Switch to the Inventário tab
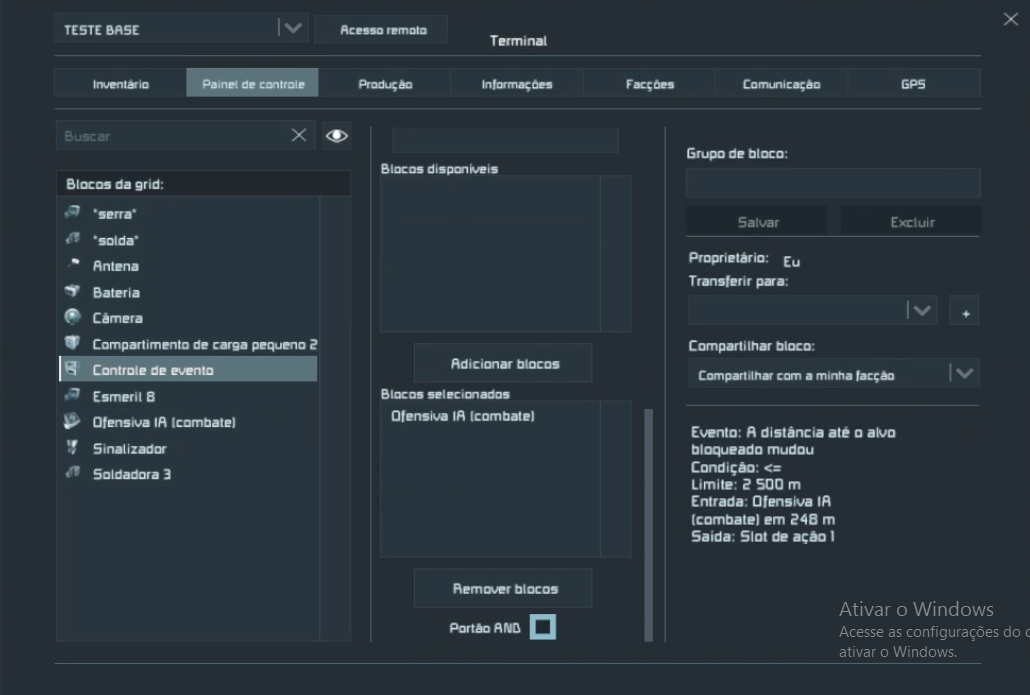 pos(120,84)
